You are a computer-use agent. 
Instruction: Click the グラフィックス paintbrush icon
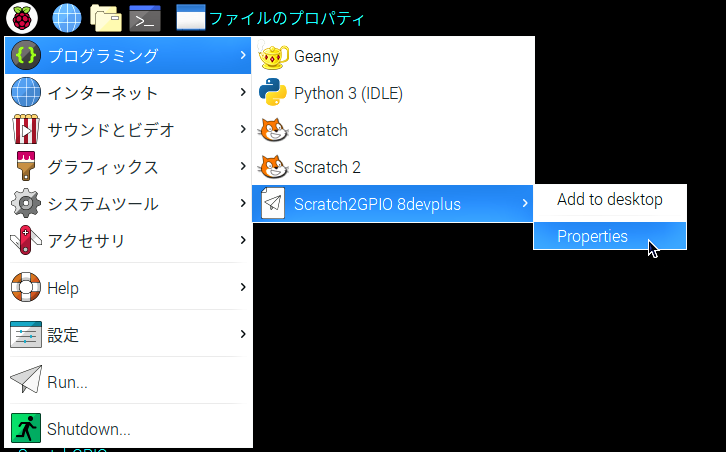26,166
